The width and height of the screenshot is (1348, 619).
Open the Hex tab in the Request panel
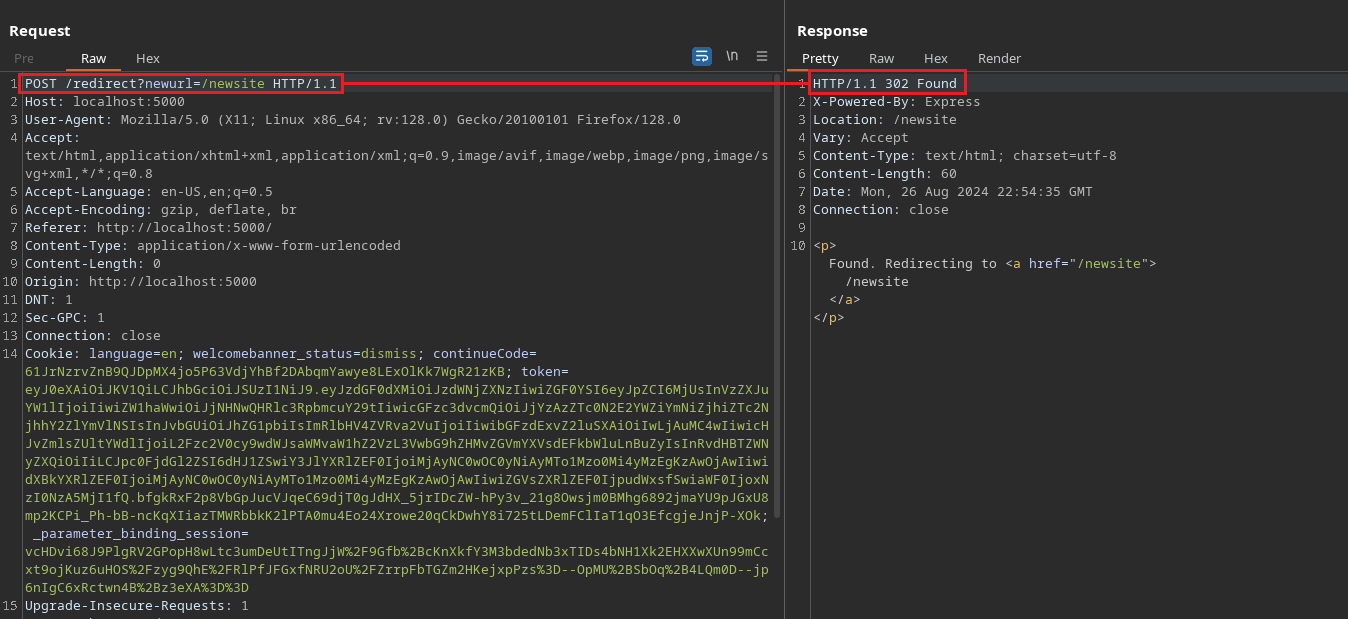148,59
